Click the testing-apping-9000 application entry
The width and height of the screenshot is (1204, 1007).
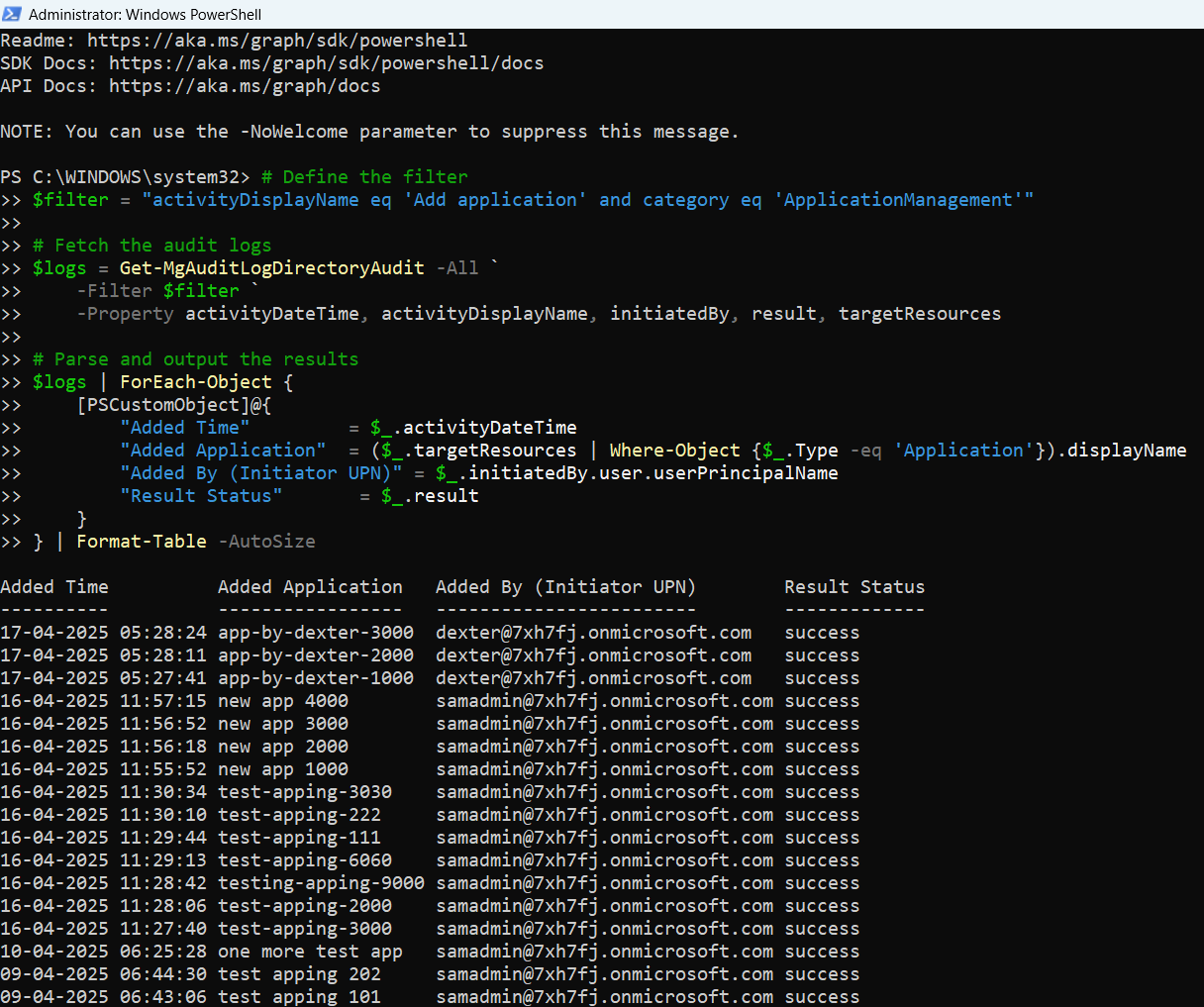tap(321, 883)
